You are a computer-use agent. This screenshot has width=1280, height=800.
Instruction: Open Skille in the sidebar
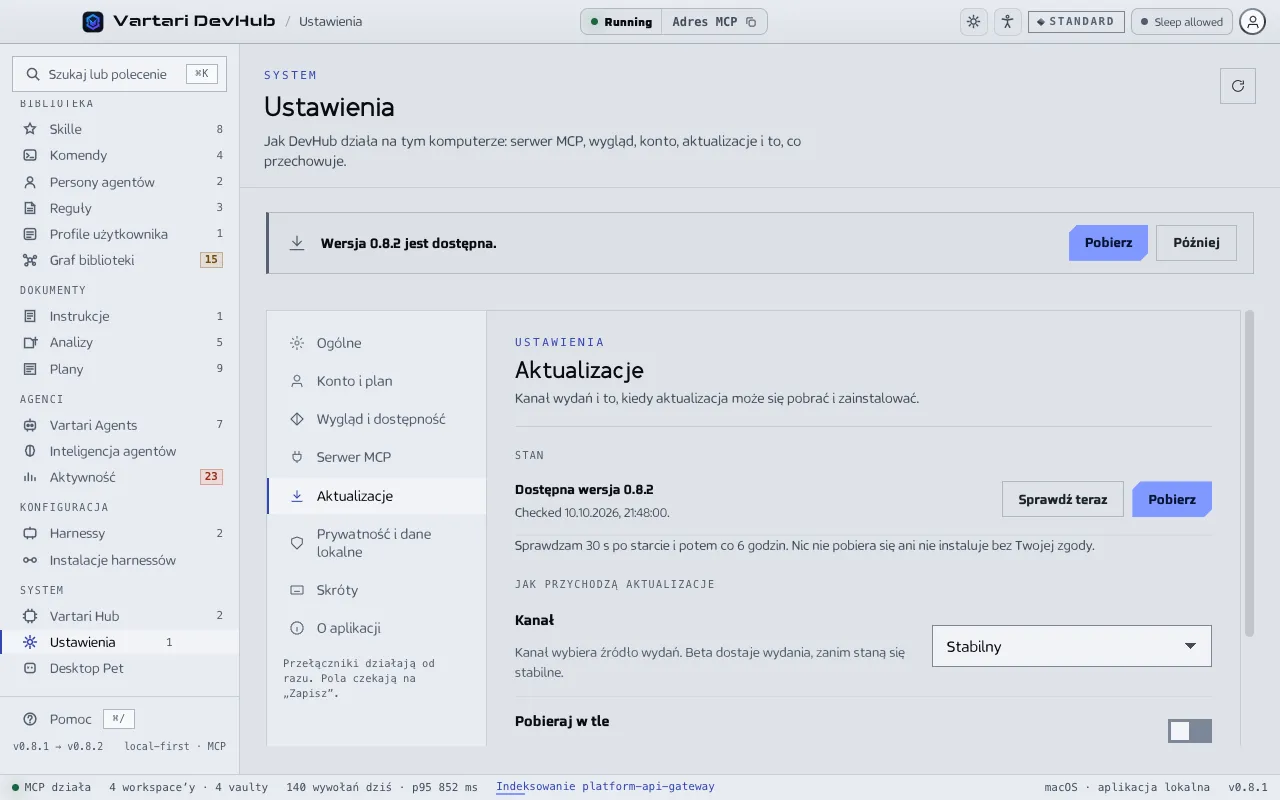tap(120, 129)
